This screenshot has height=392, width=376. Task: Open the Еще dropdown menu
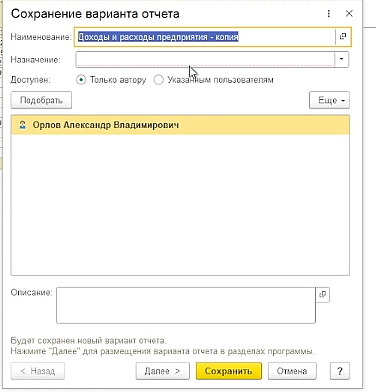[329, 100]
